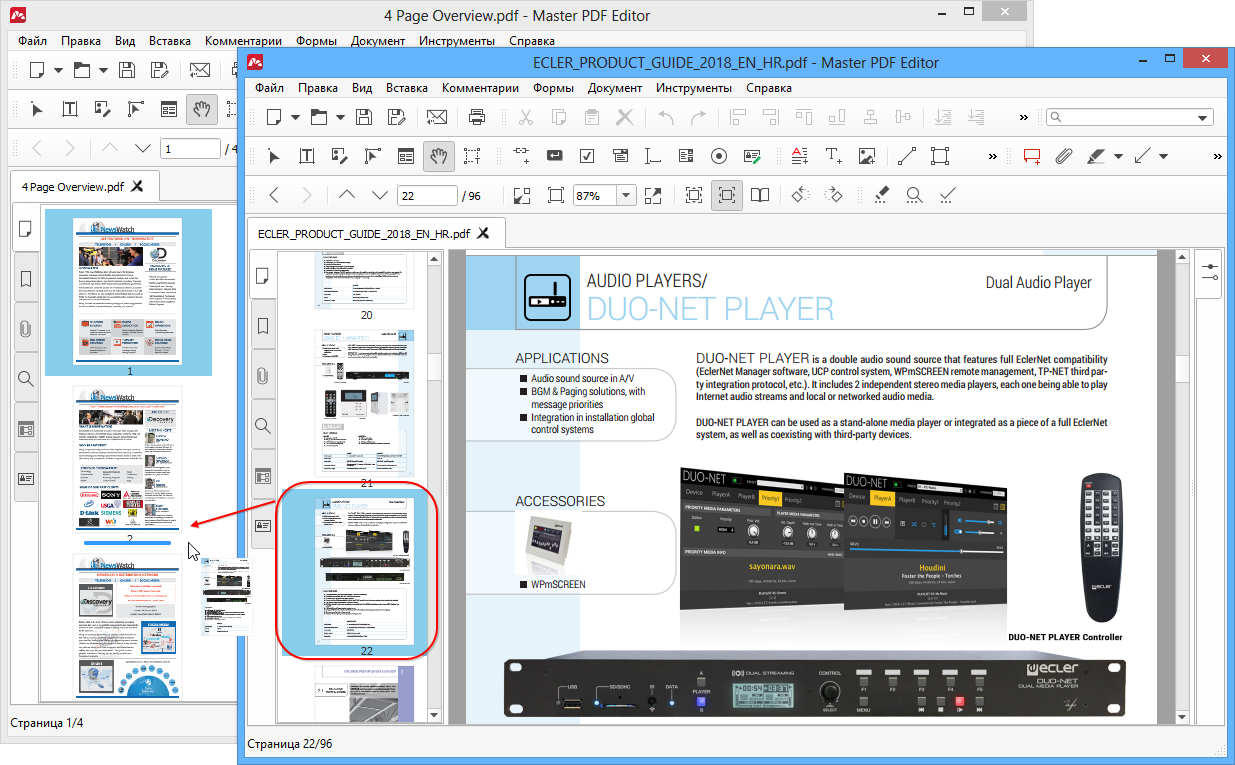Viewport: 1235px width, 765px height.
Task: Expand the Highlight tool dropdown arrow
Action: coord(1119,156)
